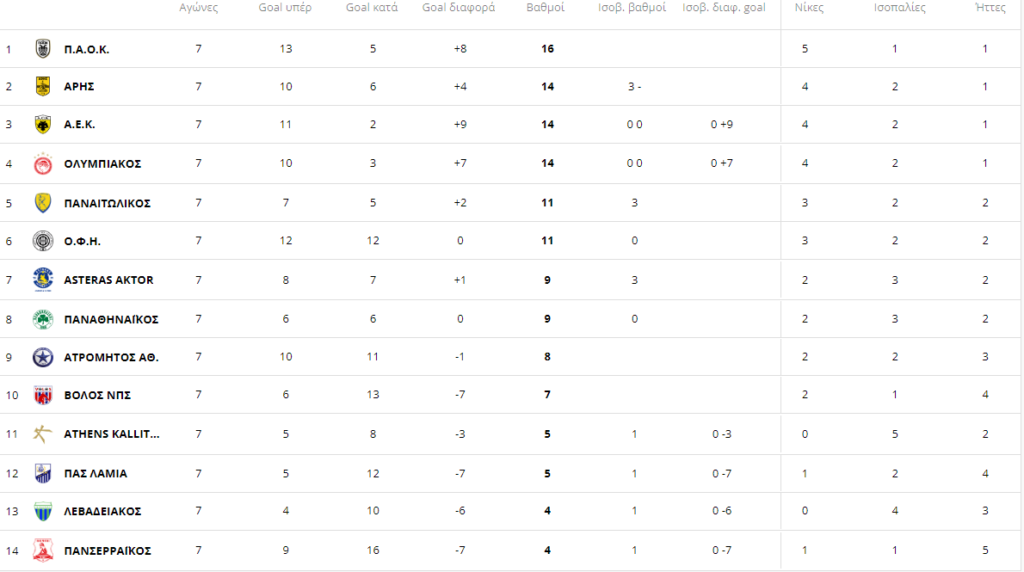Sort by the Goal υπέρ column header
This screenshot has height=572, width=1024.
[286, 7]
